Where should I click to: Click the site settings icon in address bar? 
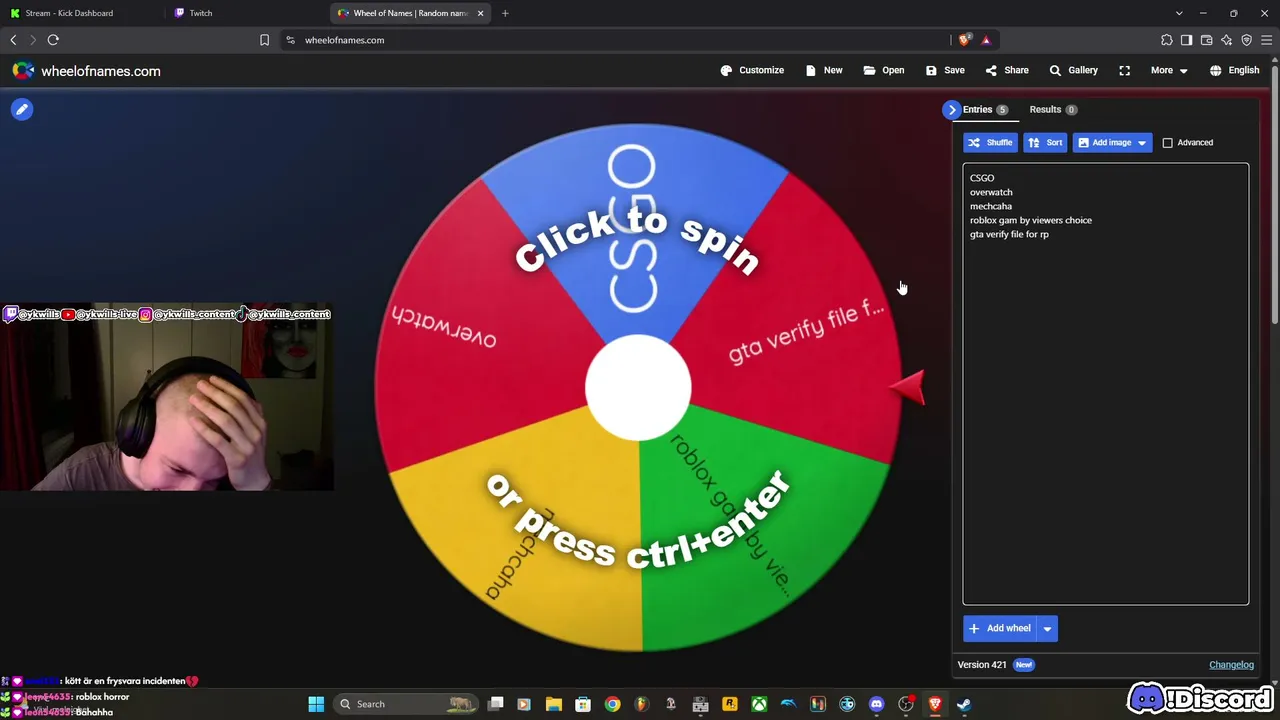(x=290, y=40)
